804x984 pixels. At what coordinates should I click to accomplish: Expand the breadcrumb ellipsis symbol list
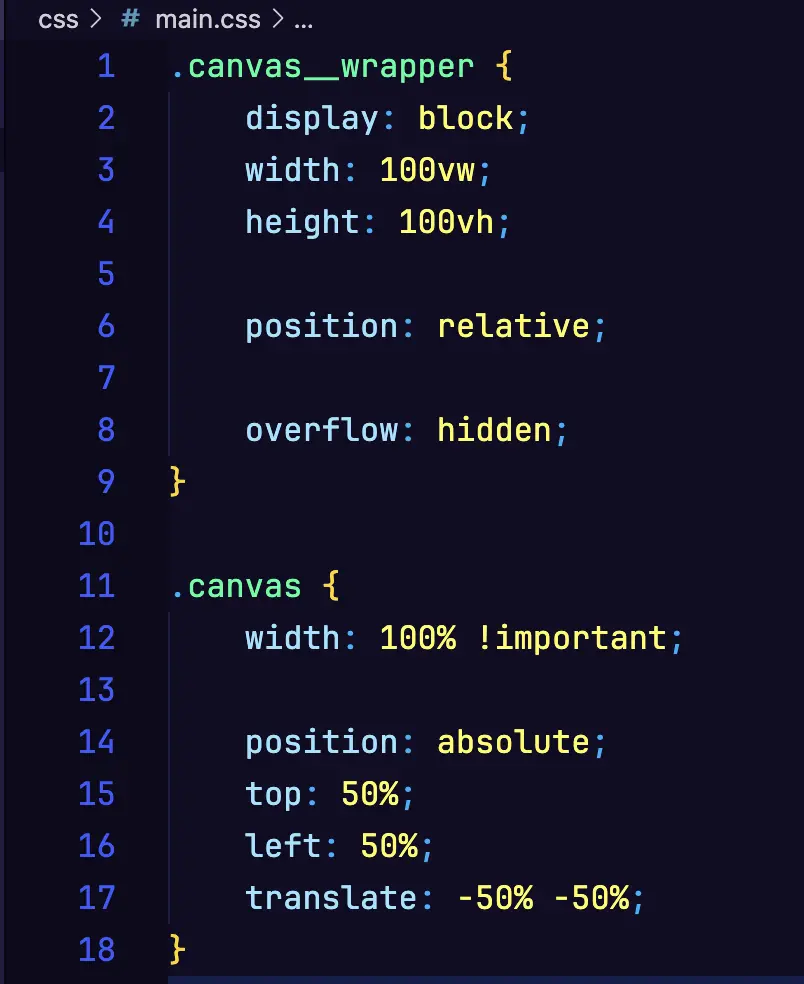(304, 20)
